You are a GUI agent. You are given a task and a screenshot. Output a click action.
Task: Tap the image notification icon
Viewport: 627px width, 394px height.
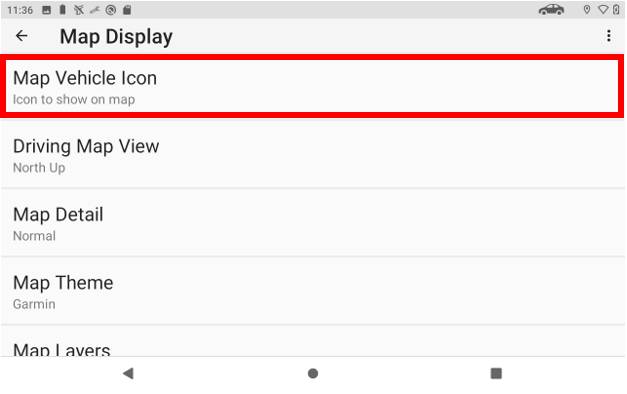[46, 10]
